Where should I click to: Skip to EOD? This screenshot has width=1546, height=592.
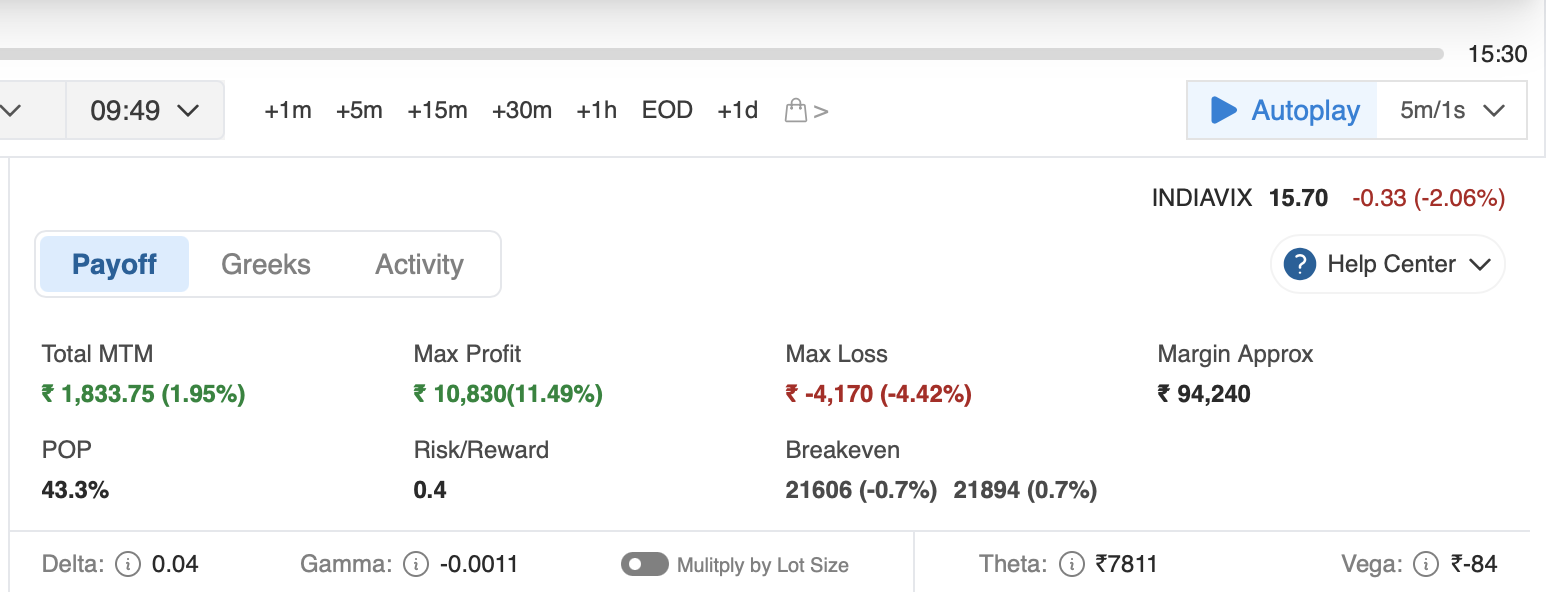pyautogui.click(x=667, y=110)
